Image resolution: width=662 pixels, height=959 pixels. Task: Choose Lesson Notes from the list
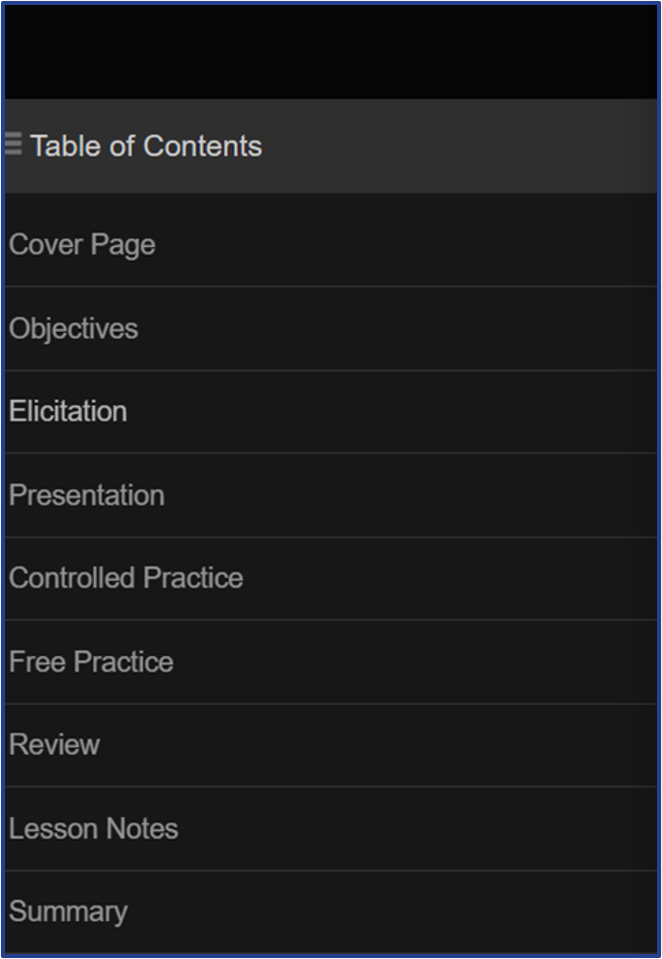[x=93, y=829]
